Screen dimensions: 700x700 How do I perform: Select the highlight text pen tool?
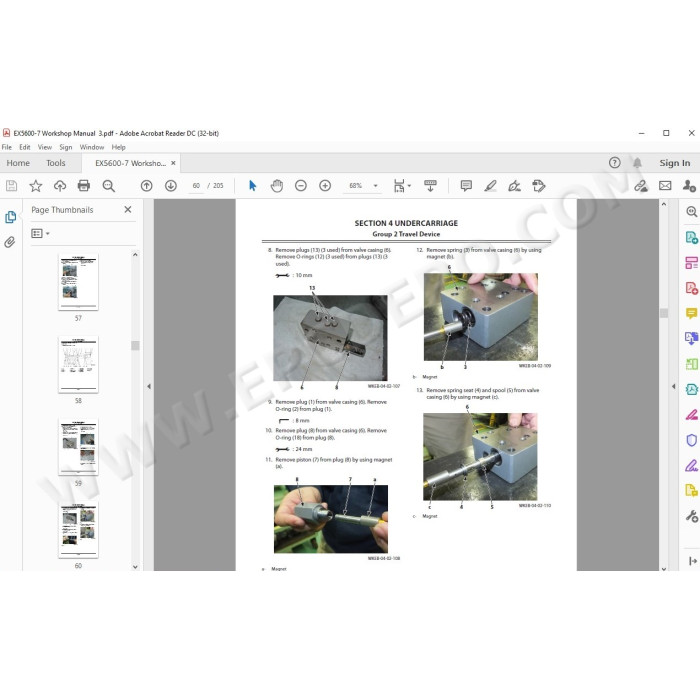click(490, 186)
